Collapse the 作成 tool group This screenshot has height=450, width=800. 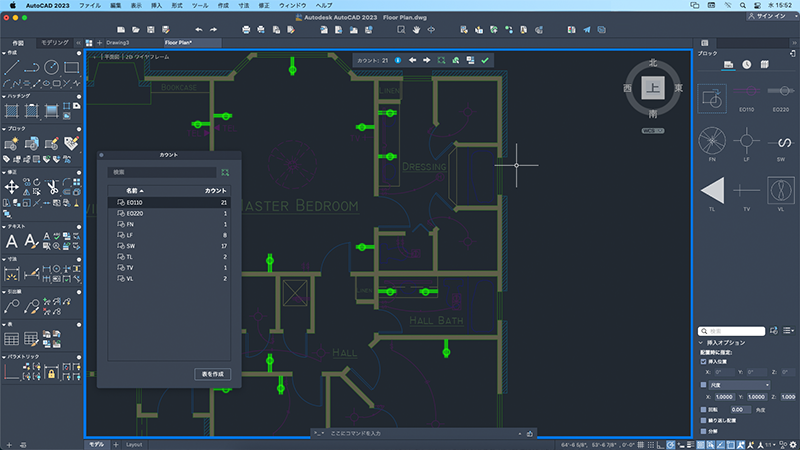(4, 53)
